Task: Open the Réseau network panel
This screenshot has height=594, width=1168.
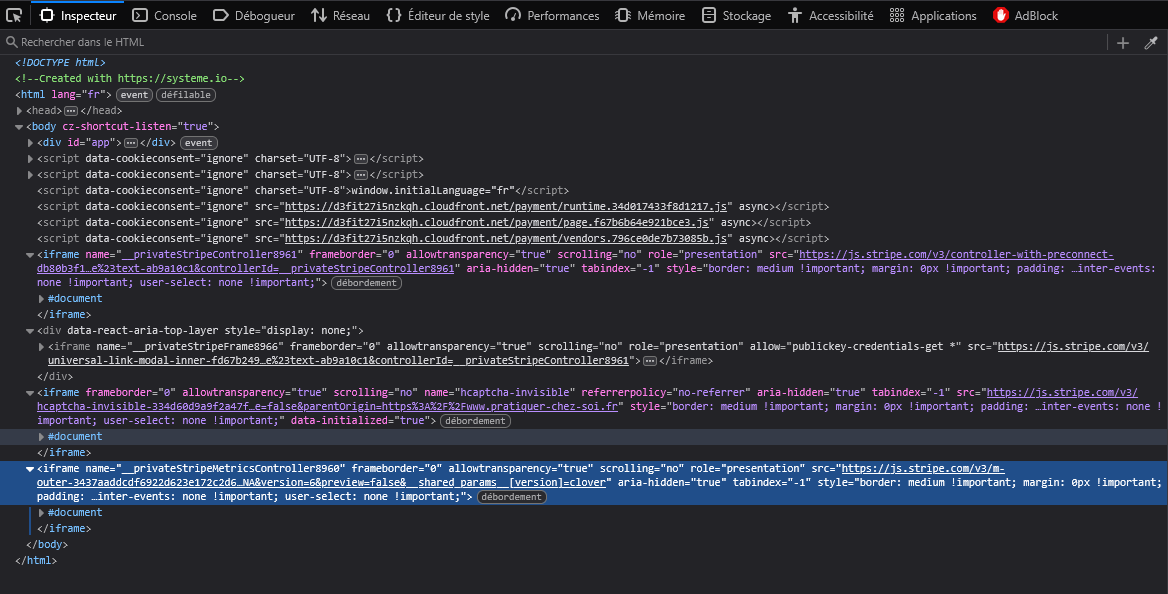Action: [x=340, y=15]
